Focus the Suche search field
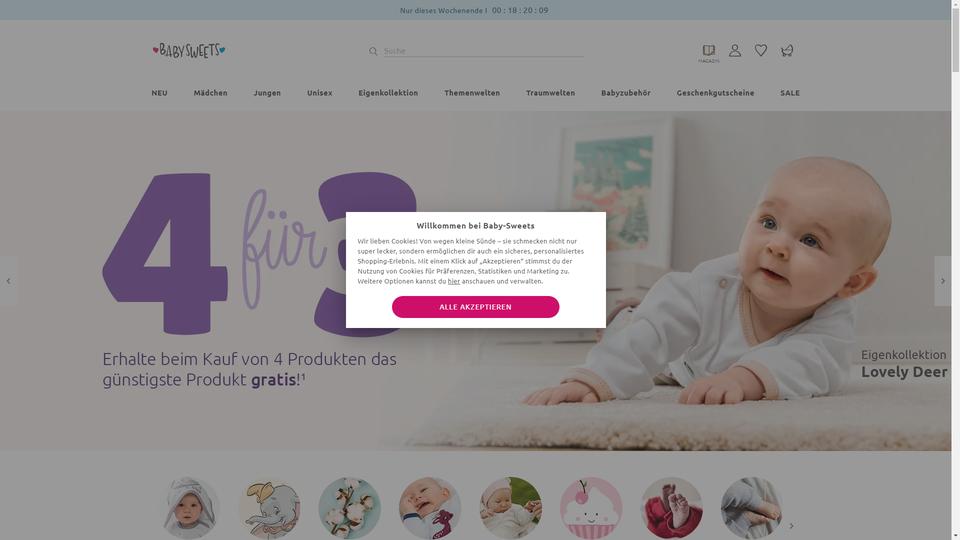The width and height of the screenshot is (960, 540). [483, 51]
